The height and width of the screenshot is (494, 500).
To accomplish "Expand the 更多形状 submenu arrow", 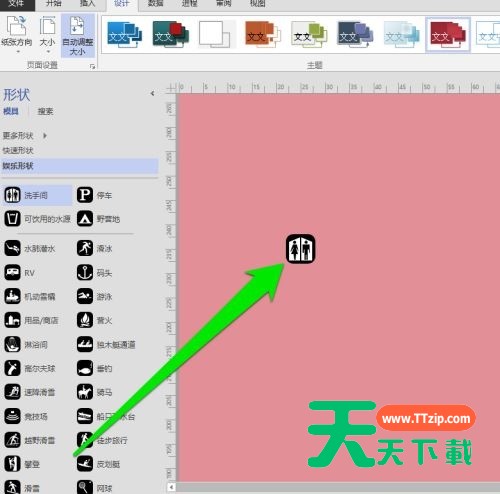I will [45, 136].
